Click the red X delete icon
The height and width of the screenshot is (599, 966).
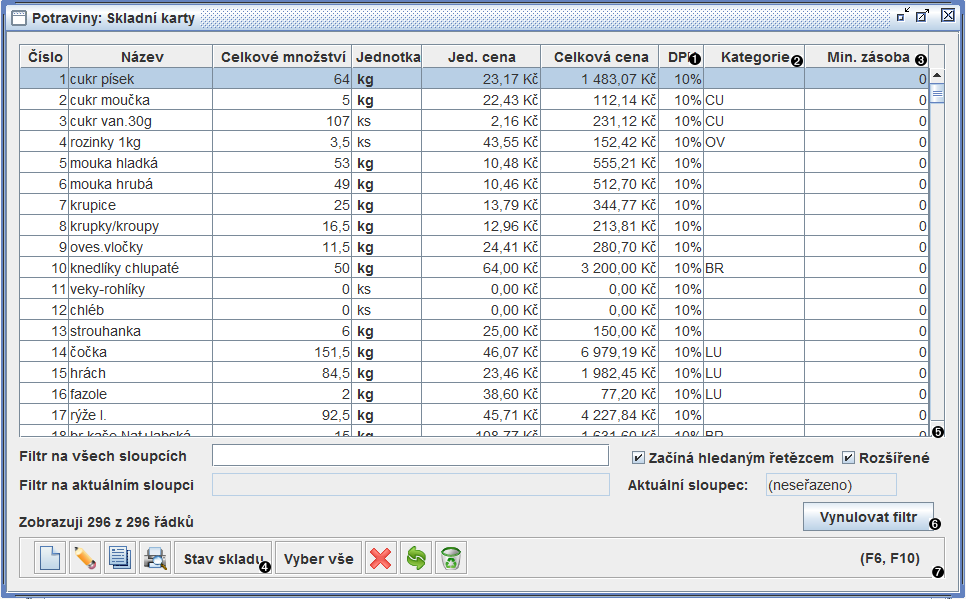click(380, 558)
